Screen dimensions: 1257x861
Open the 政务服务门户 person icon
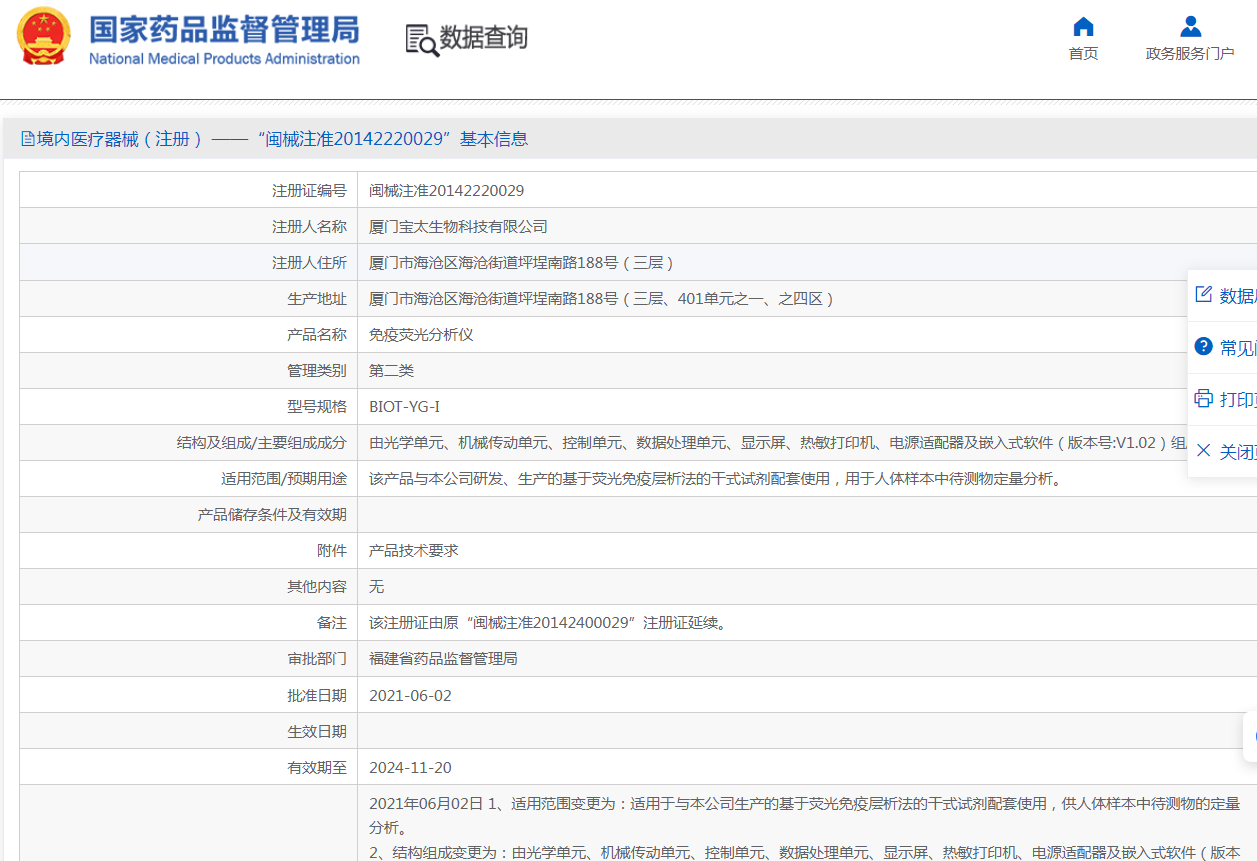point(1190,26)
